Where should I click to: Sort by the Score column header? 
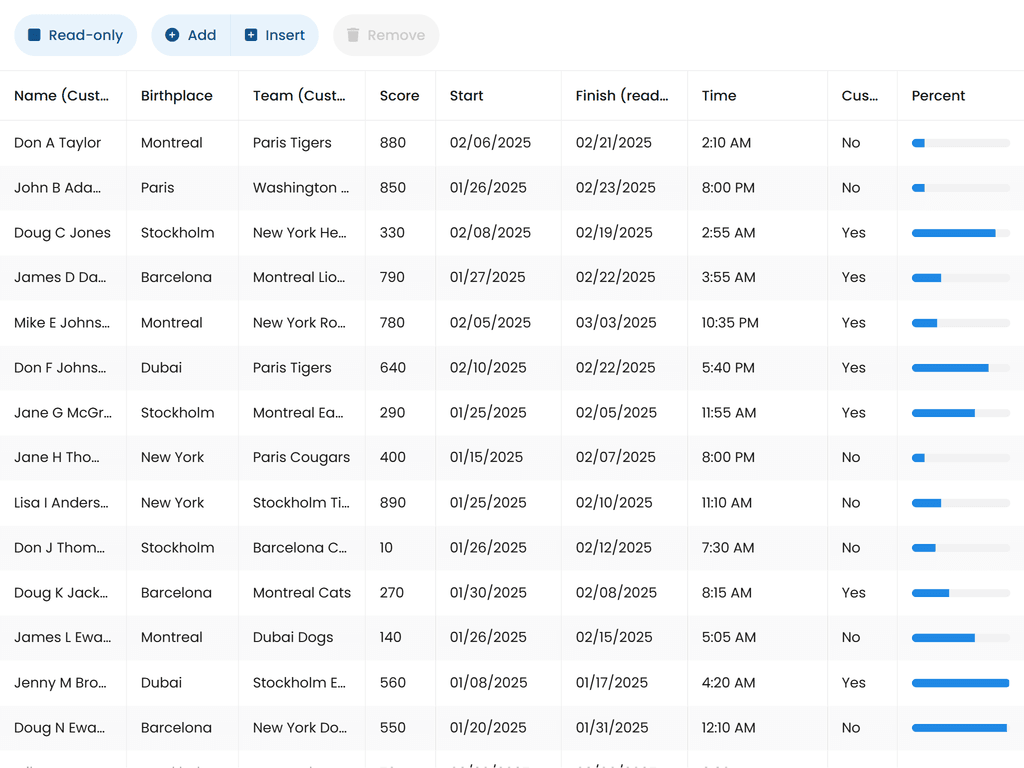pyautogui.click(x=399, y=96)
